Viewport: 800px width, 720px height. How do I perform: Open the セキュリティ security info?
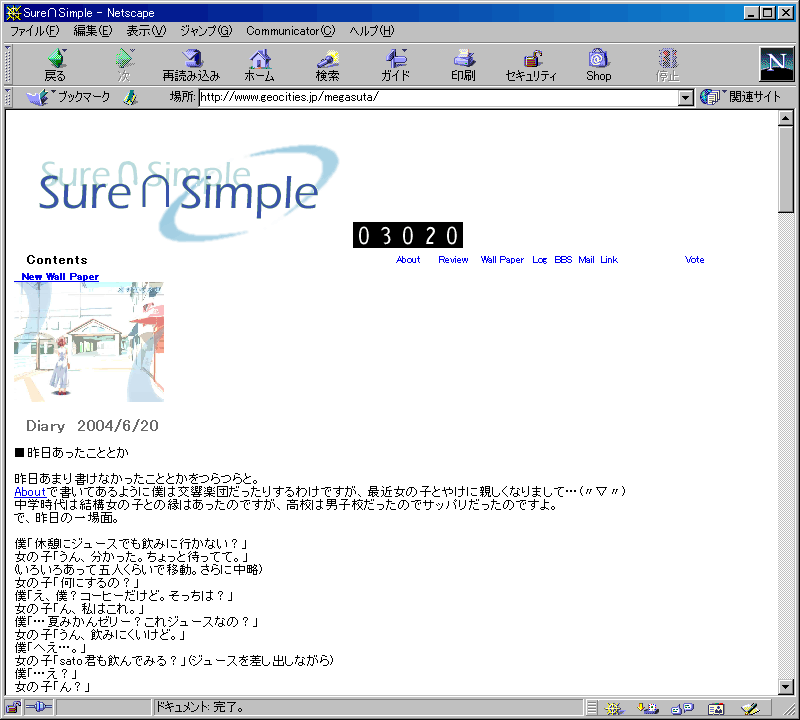tap(531, 65)
